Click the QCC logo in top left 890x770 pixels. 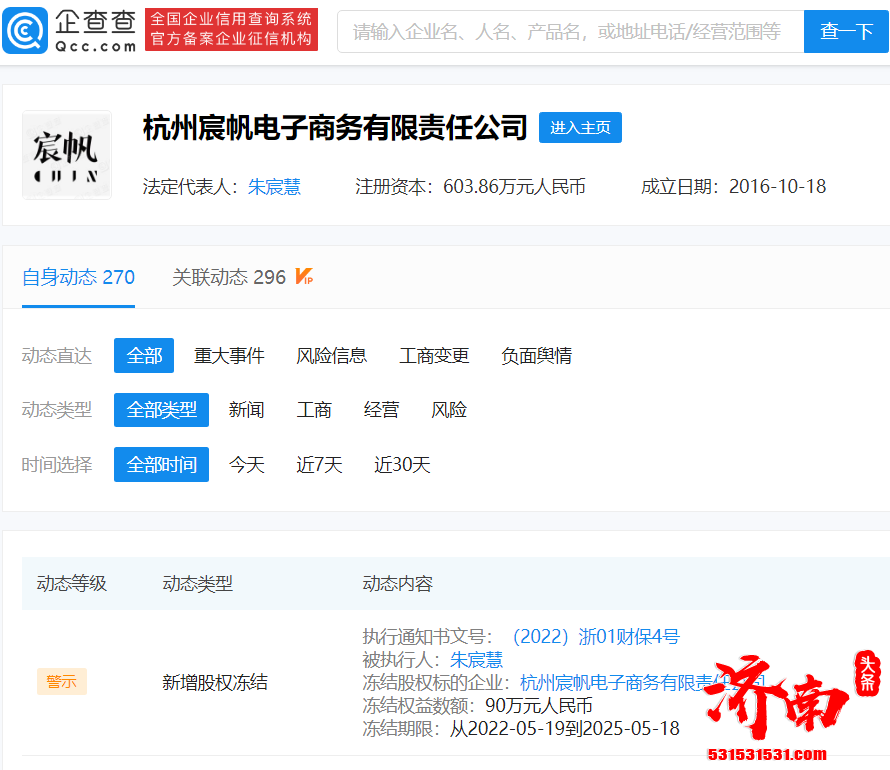65,30
